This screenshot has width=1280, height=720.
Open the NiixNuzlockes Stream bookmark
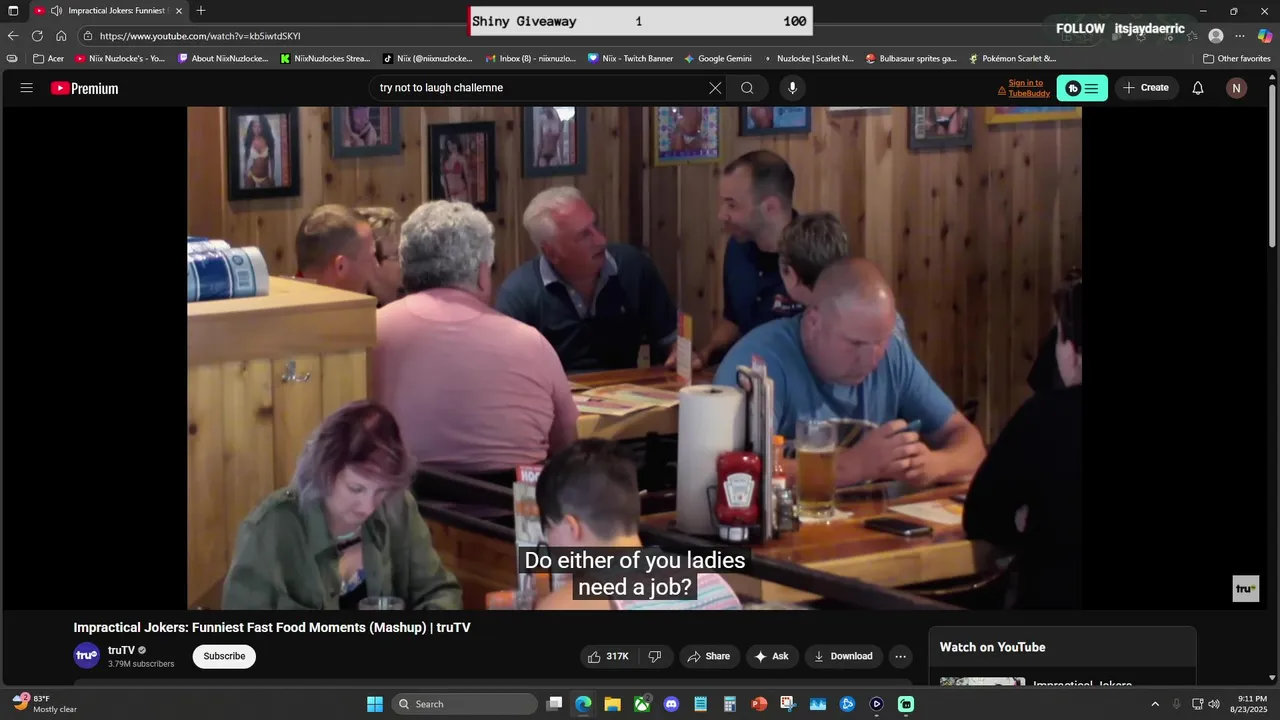click(x=325, y=59)
